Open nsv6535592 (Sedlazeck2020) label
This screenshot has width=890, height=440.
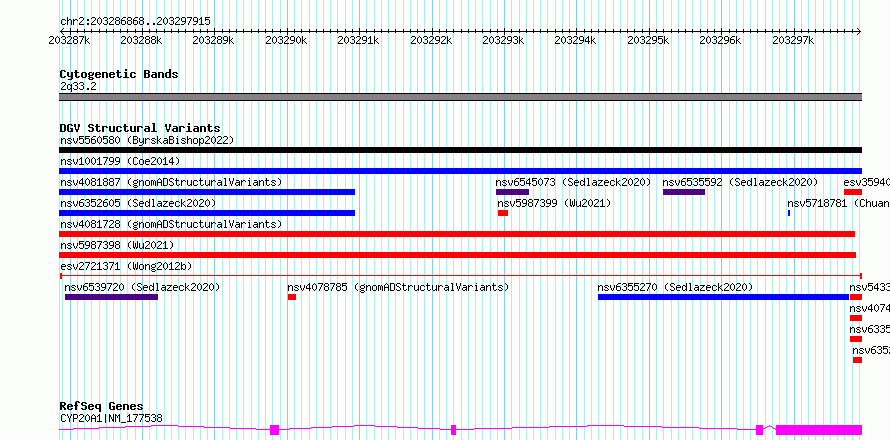point(740,182)
